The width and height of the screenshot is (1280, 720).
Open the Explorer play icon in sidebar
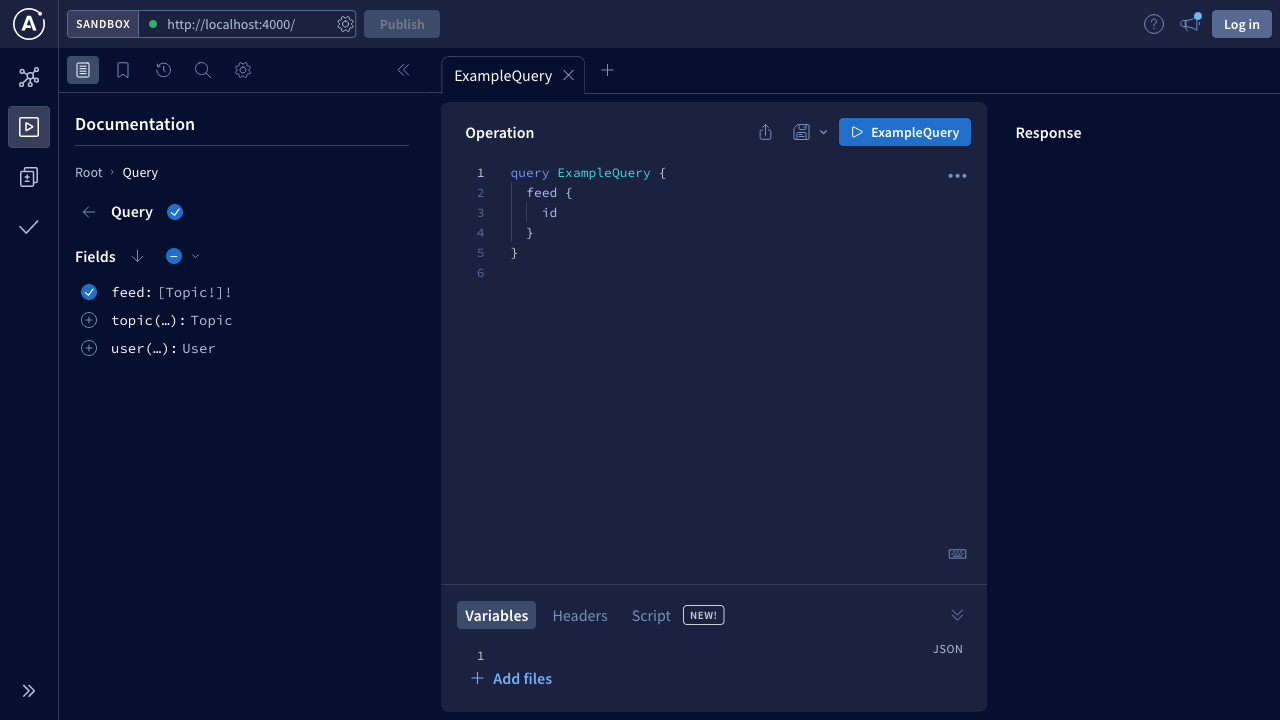tap(29, 127)
